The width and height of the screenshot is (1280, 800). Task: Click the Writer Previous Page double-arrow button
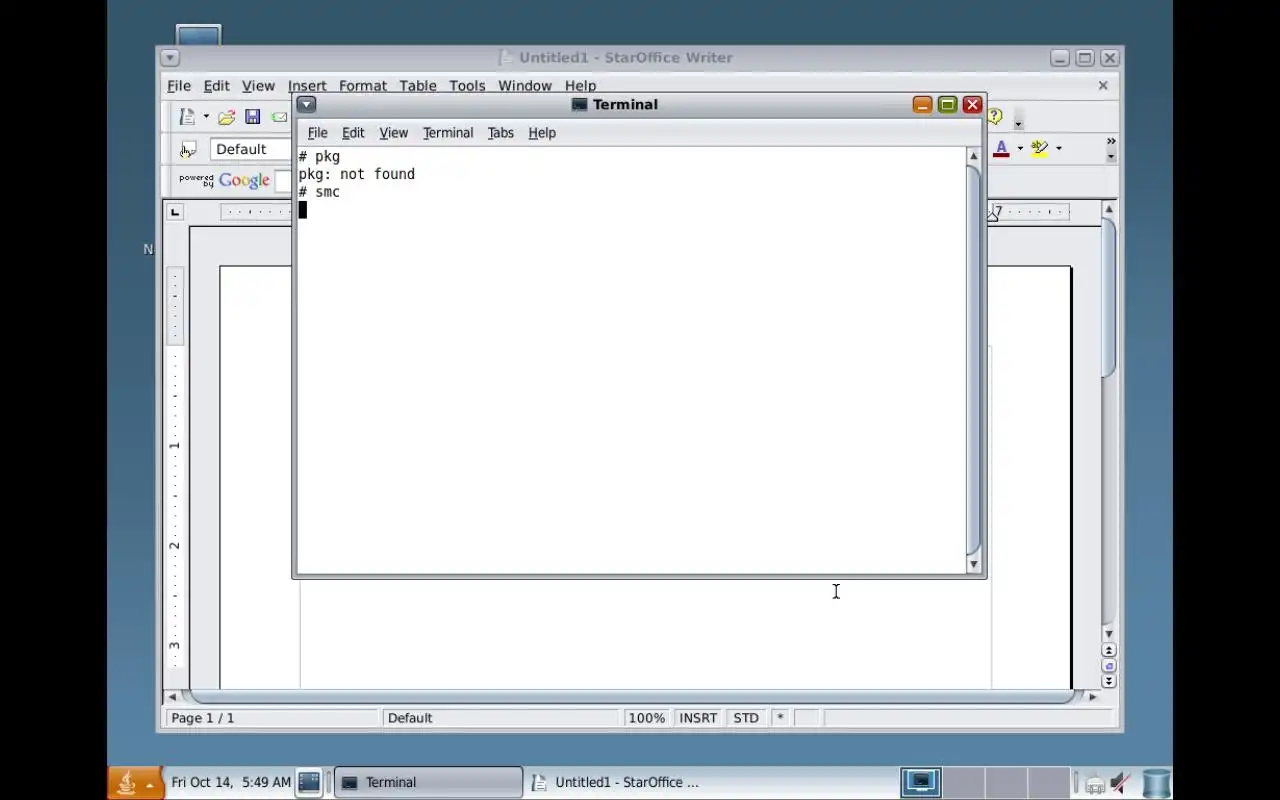point(1108,650)
